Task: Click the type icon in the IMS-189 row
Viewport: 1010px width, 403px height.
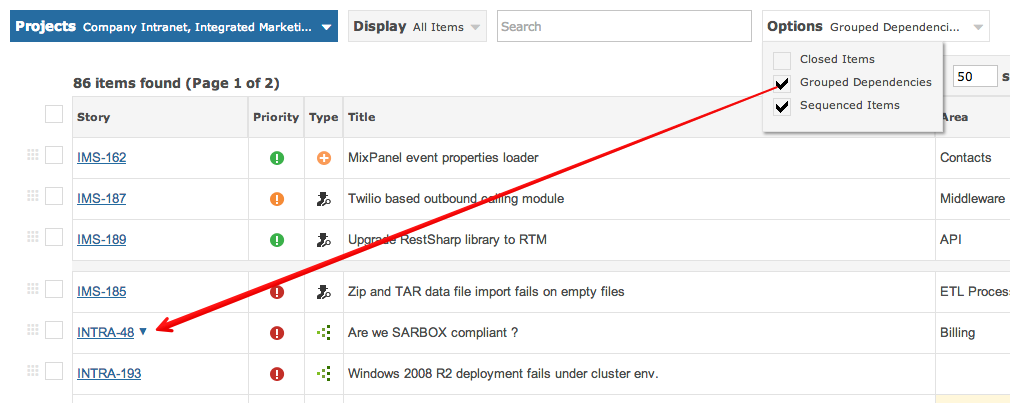Action: [x=323, y=240]
